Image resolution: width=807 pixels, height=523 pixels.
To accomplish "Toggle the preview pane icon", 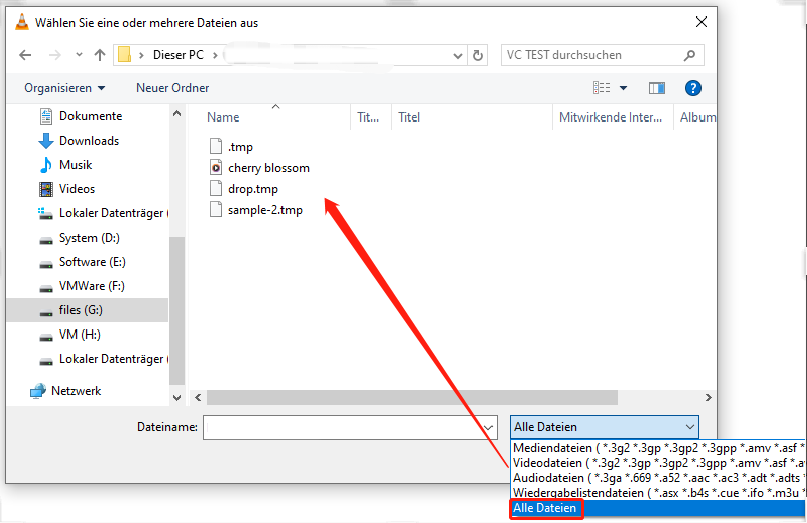I will pyautogui.click(x=656, y=88).
